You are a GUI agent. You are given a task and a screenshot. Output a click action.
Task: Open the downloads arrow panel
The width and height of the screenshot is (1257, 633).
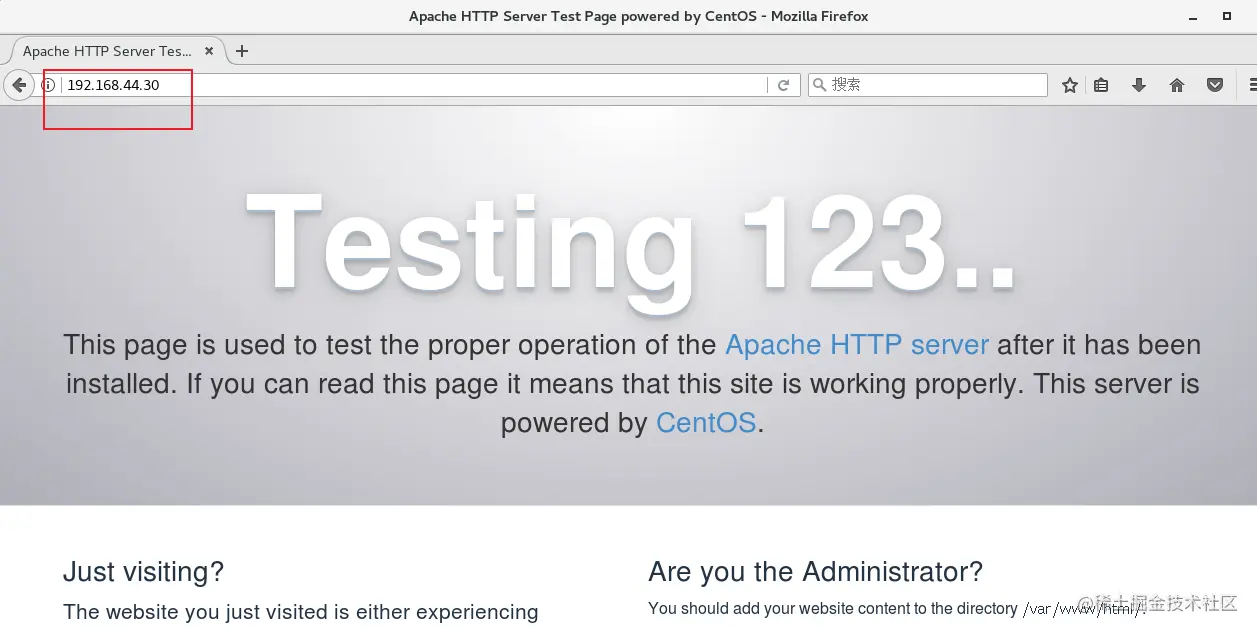(1139, 85)
